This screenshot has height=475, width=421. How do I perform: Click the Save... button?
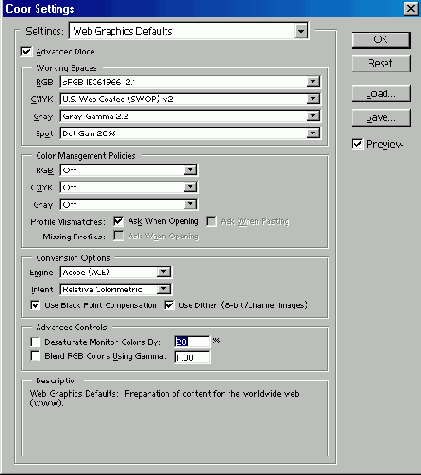tap(381, 118)
